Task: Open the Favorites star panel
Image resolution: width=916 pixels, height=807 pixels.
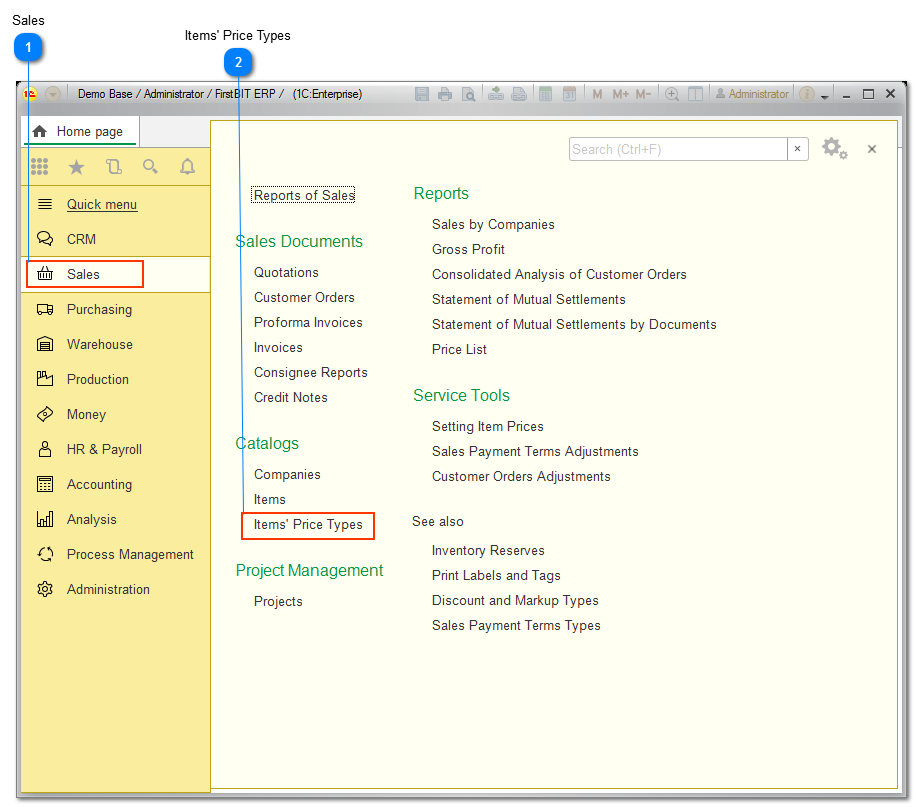Action: coord(76,166)
